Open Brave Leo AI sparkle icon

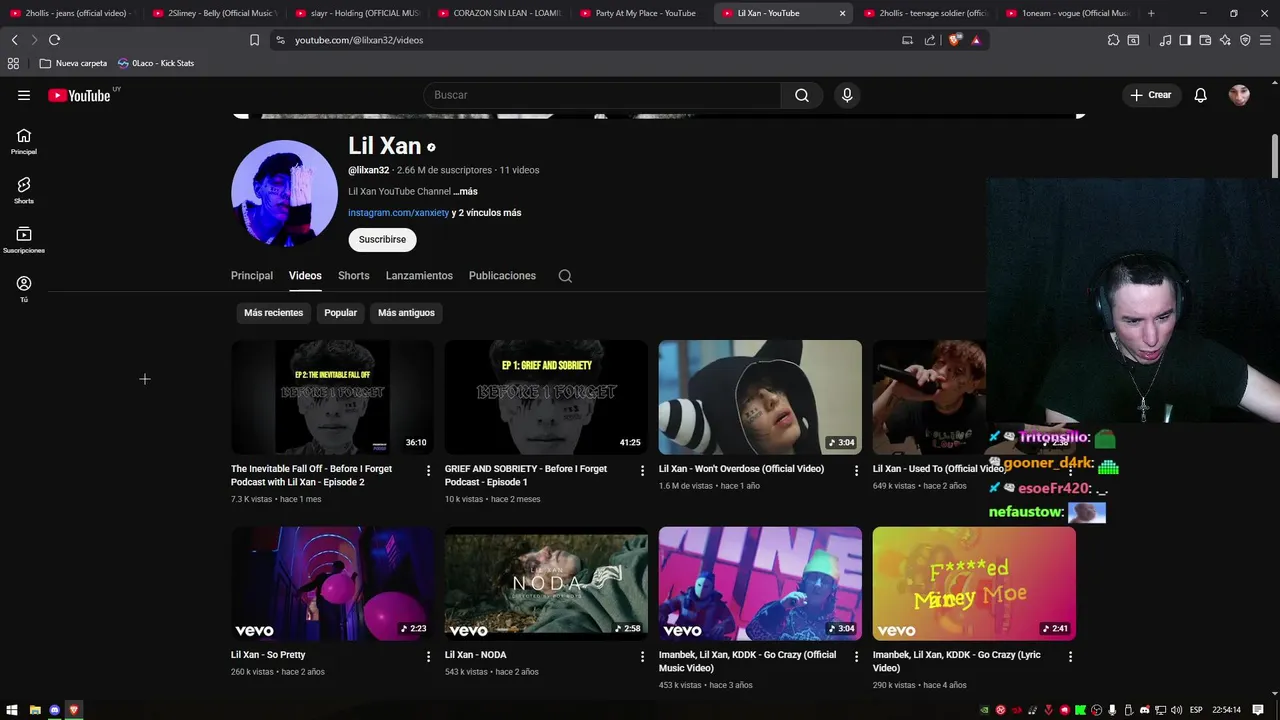coord(1225,40)
